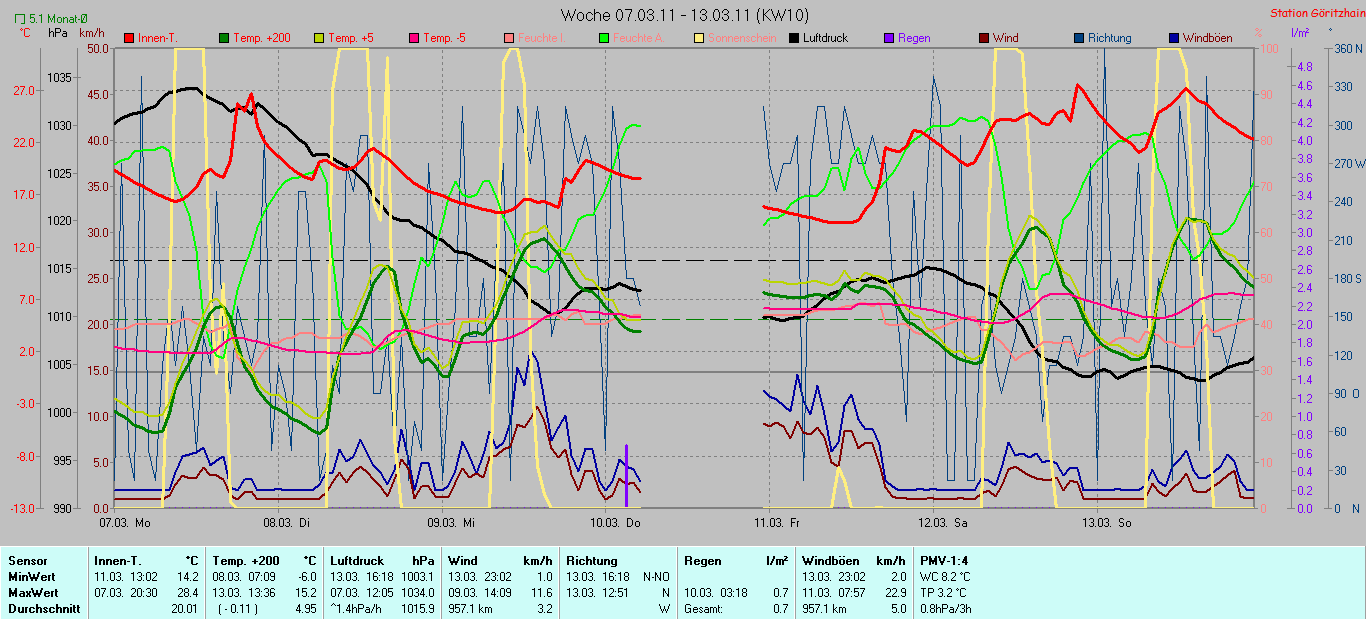Click the 27.0 temperature axis label
This screenshot has width=1366, height=619.
pos(26,90)
